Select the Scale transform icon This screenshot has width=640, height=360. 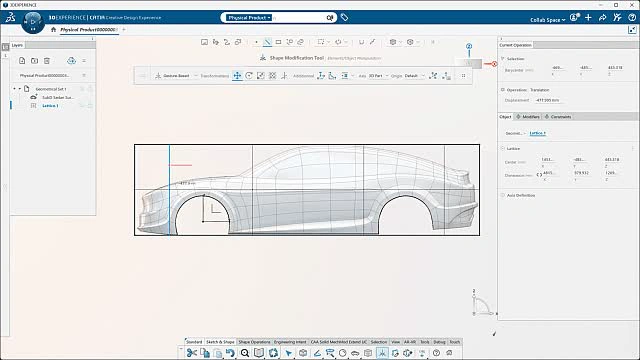click(260, 76)
